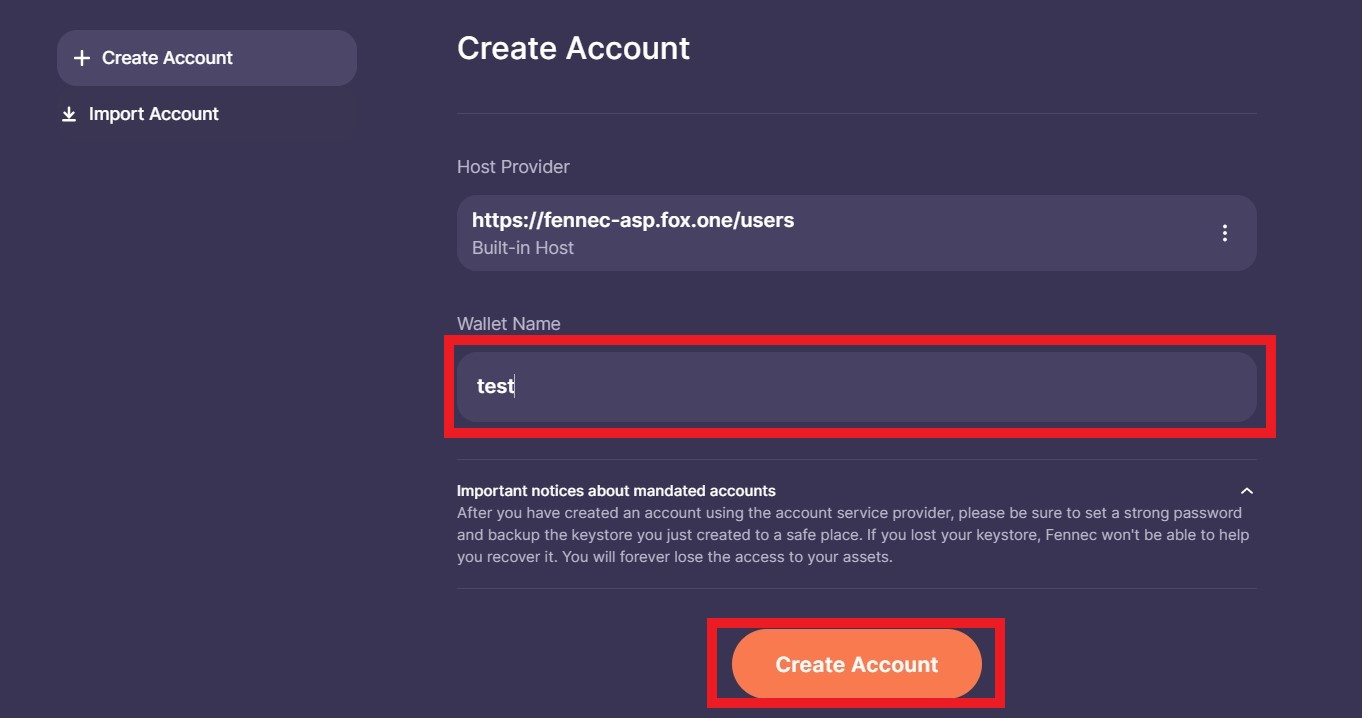Switch to the Import Account sidebar tab
Viewport: 1362px width, 718px height.
tap(153, 114)
